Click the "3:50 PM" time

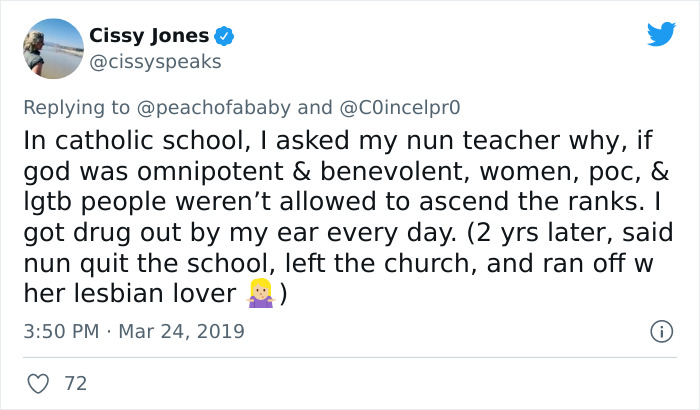(59, 330)
